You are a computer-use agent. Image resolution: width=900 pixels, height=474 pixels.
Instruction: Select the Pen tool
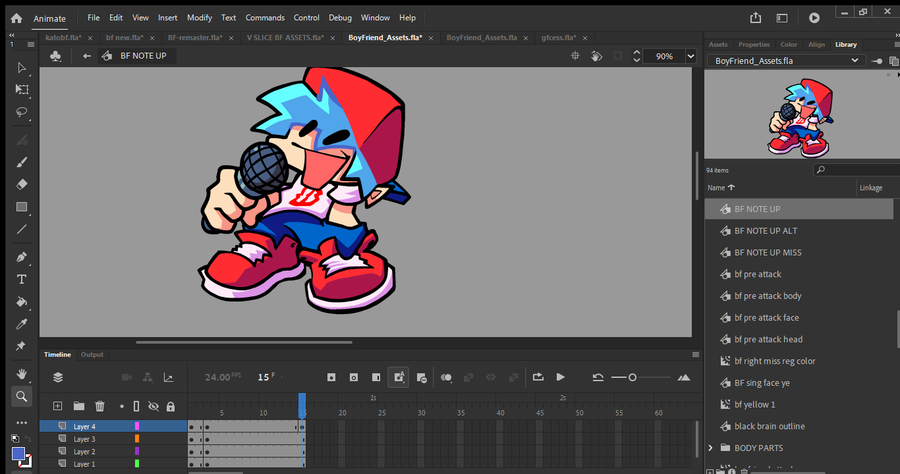click(21, 257)
